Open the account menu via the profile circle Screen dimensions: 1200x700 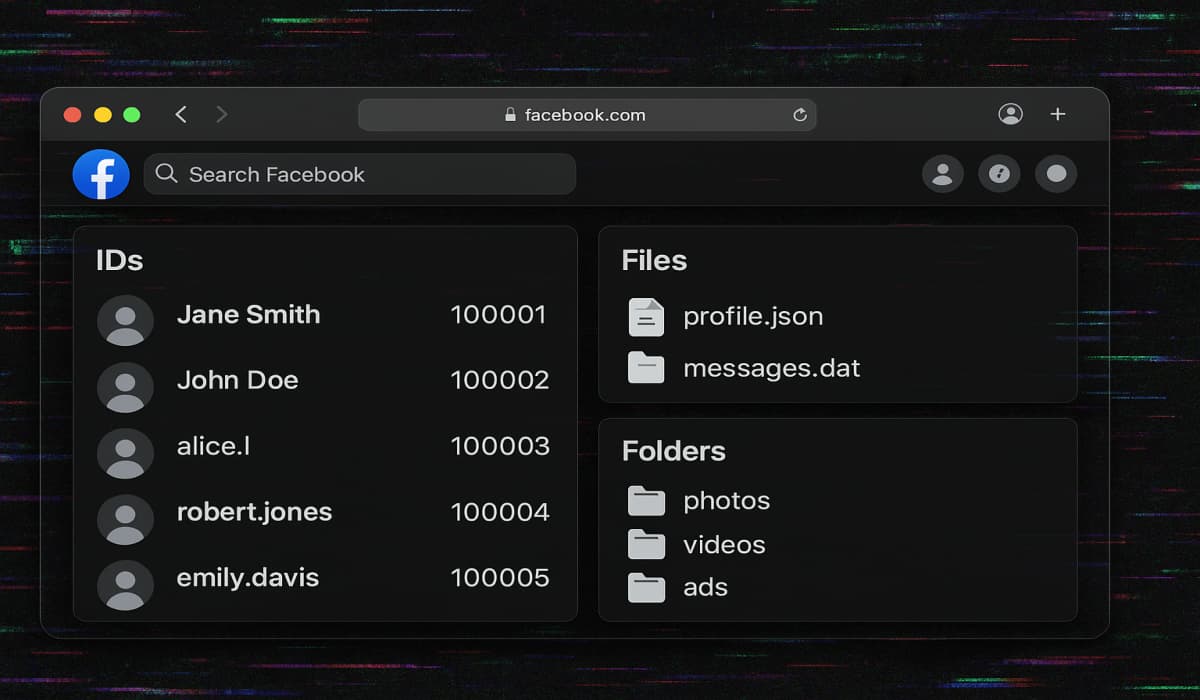[1055, 174]
